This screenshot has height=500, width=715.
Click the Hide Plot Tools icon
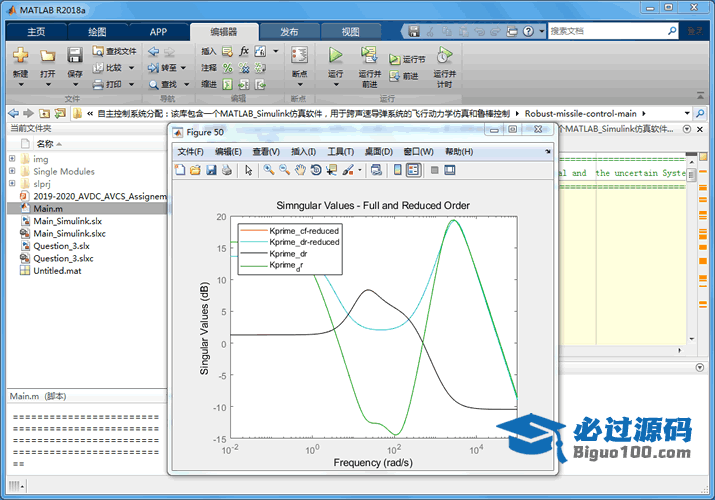tap(435, 170)
